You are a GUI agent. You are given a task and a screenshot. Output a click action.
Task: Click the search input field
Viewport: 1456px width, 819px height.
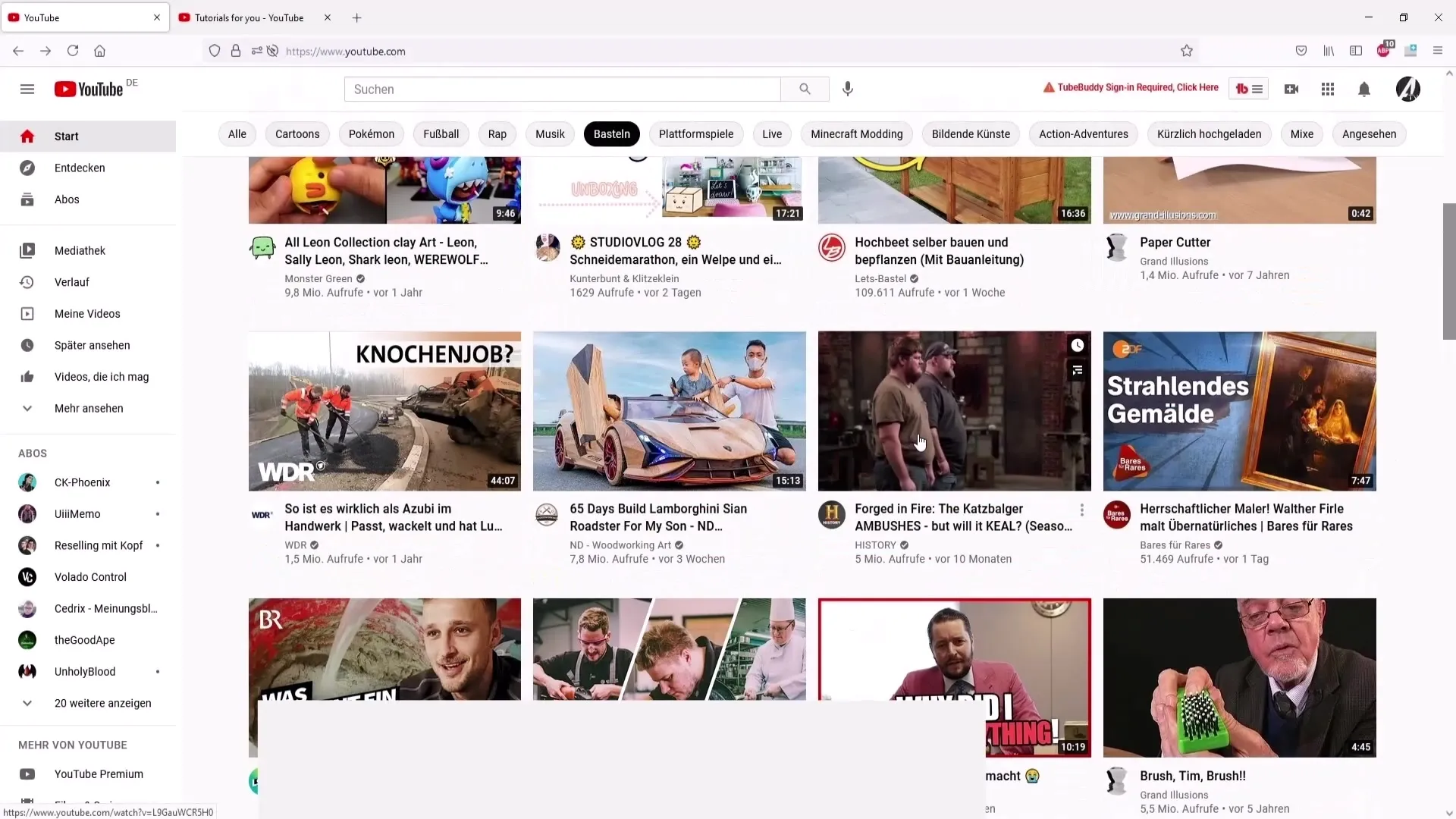point(564,89)
